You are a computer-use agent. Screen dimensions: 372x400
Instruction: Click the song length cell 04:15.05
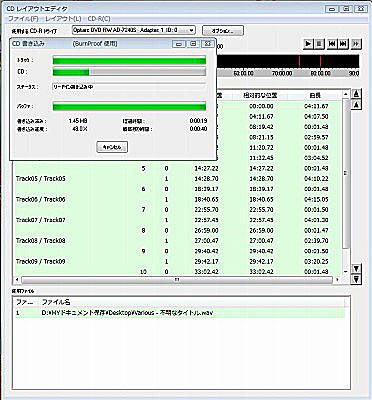pyautogui.click(x=316, y=199)
